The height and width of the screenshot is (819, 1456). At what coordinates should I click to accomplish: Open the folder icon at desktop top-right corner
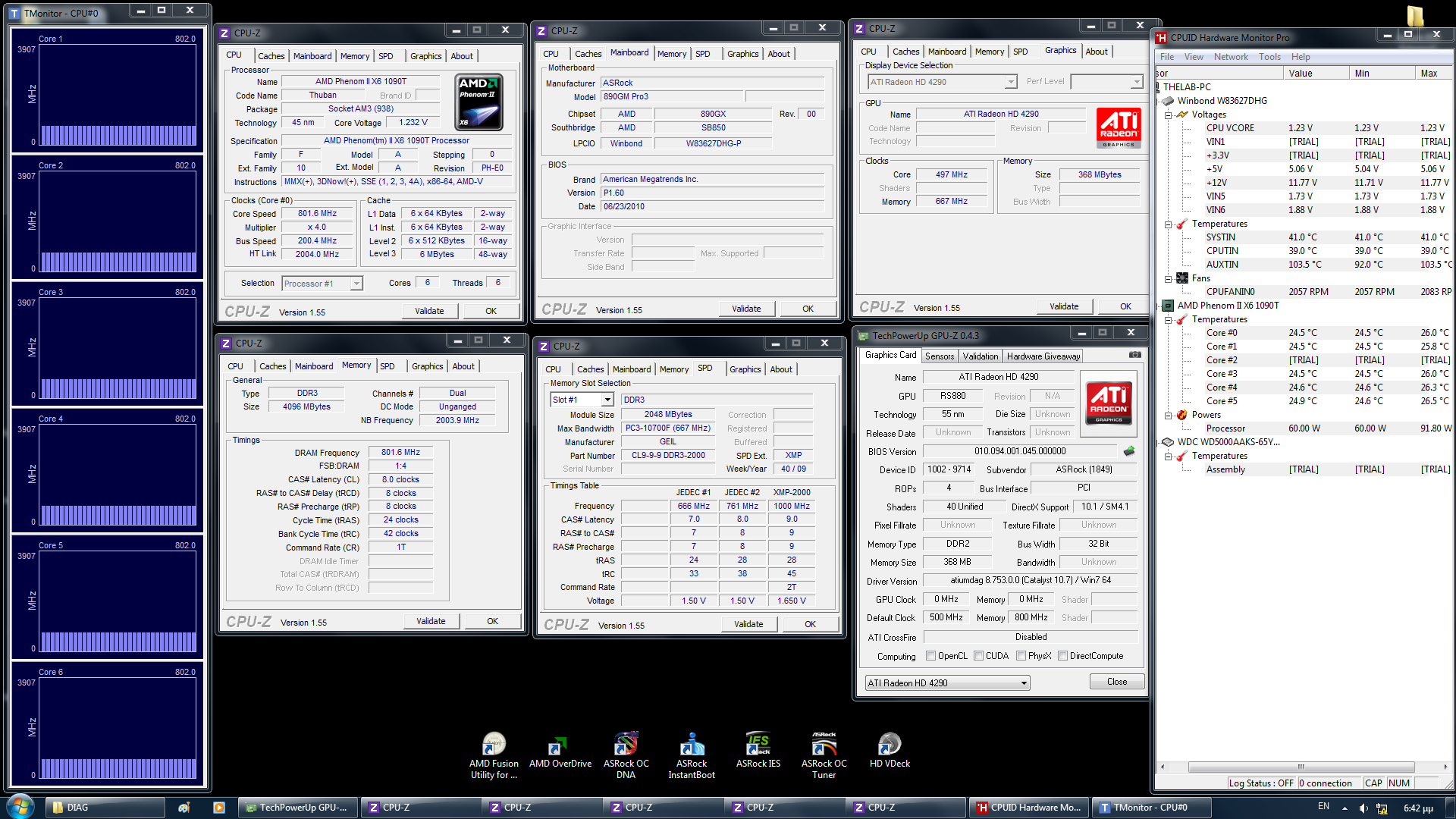click(x=1415, y=16)
